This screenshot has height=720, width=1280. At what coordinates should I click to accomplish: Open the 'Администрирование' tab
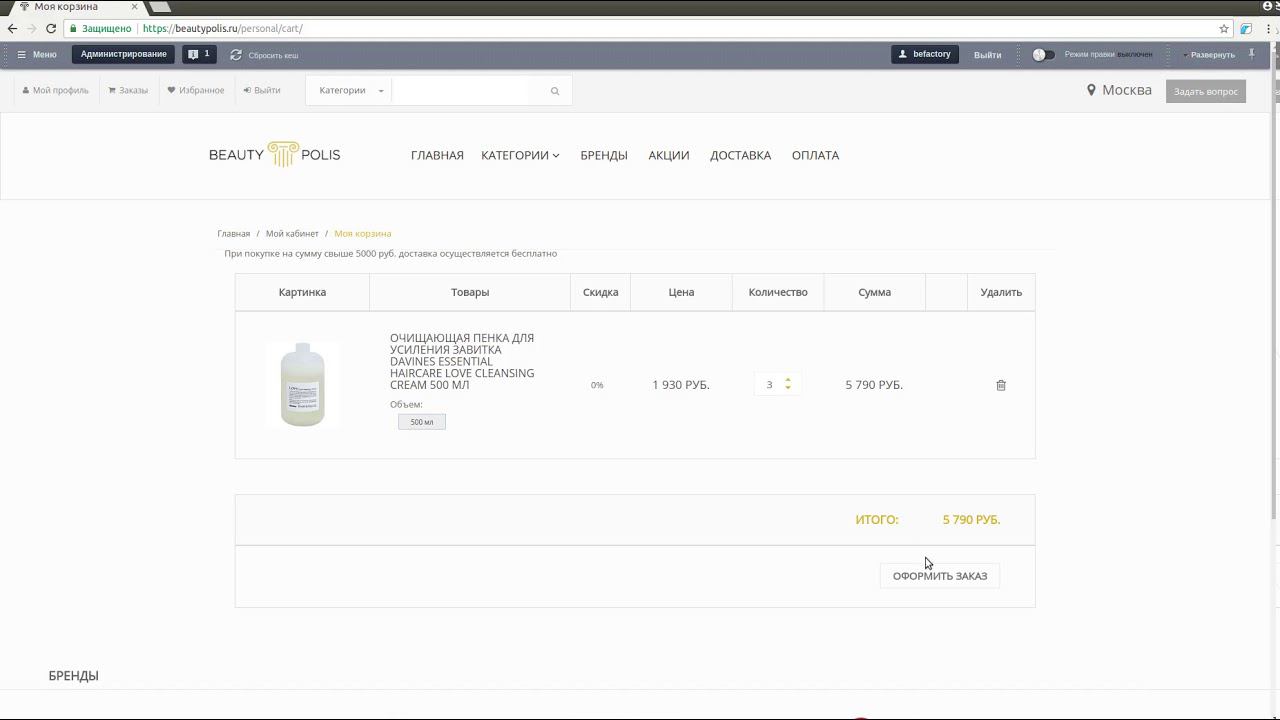124,54
